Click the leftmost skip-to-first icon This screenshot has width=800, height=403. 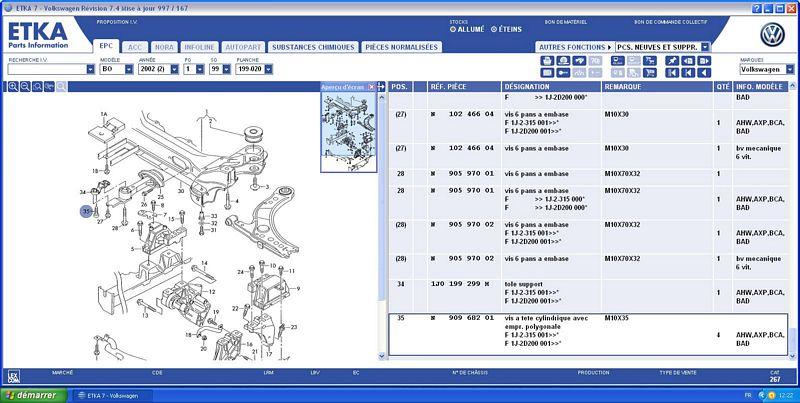point(672,73)
